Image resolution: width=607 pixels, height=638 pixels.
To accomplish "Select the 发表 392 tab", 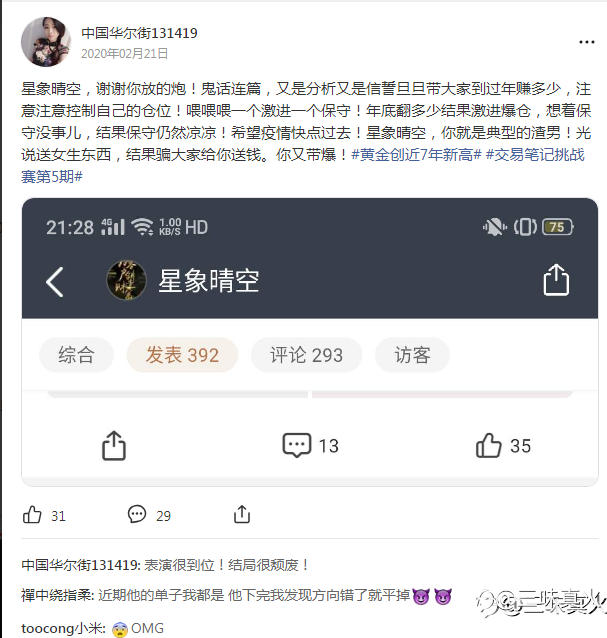I will [x=182, y=355].
